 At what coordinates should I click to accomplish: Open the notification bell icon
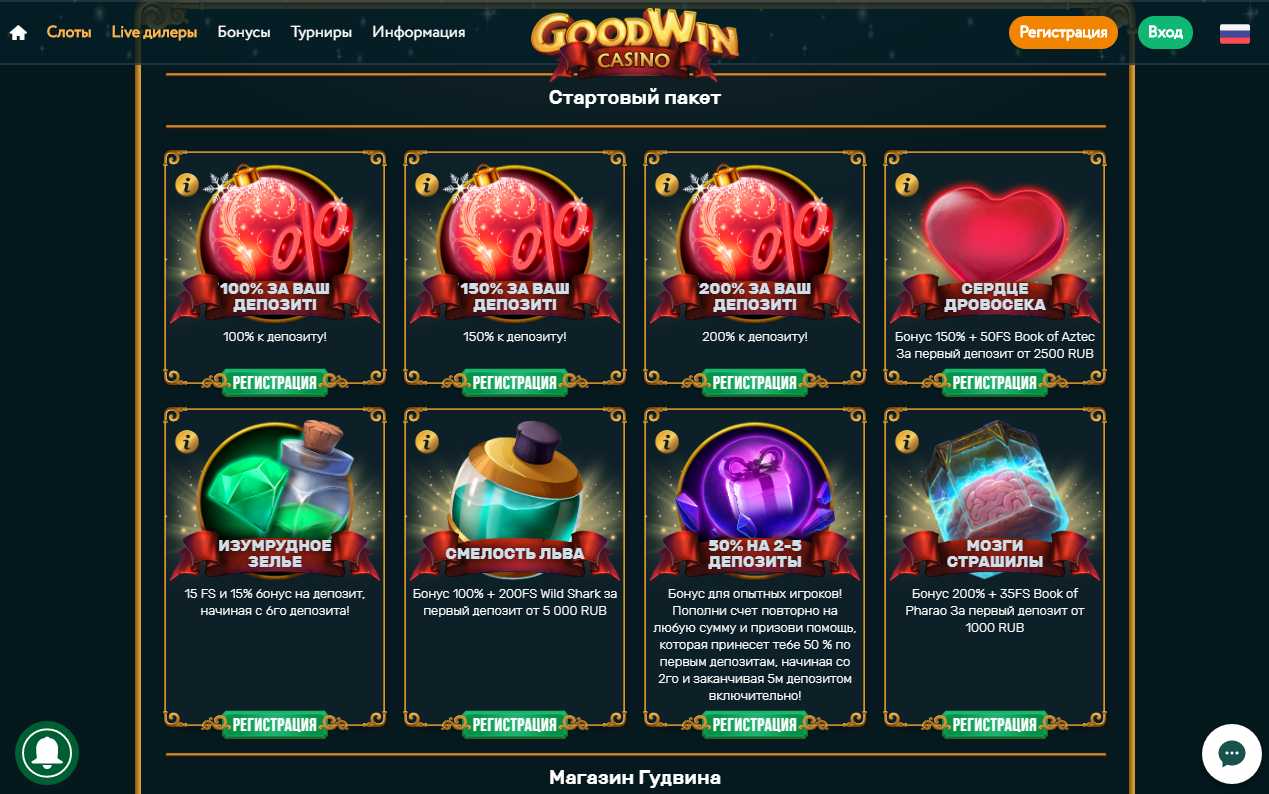[47, 753]
